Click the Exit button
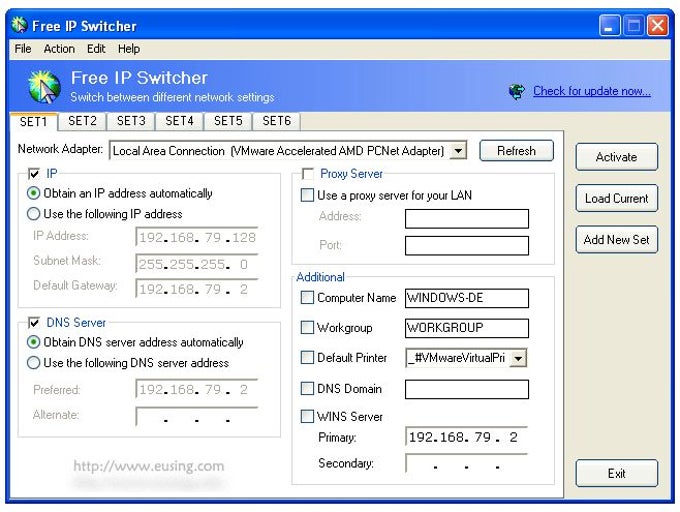The image size is (680, 512). click(616, 473)
